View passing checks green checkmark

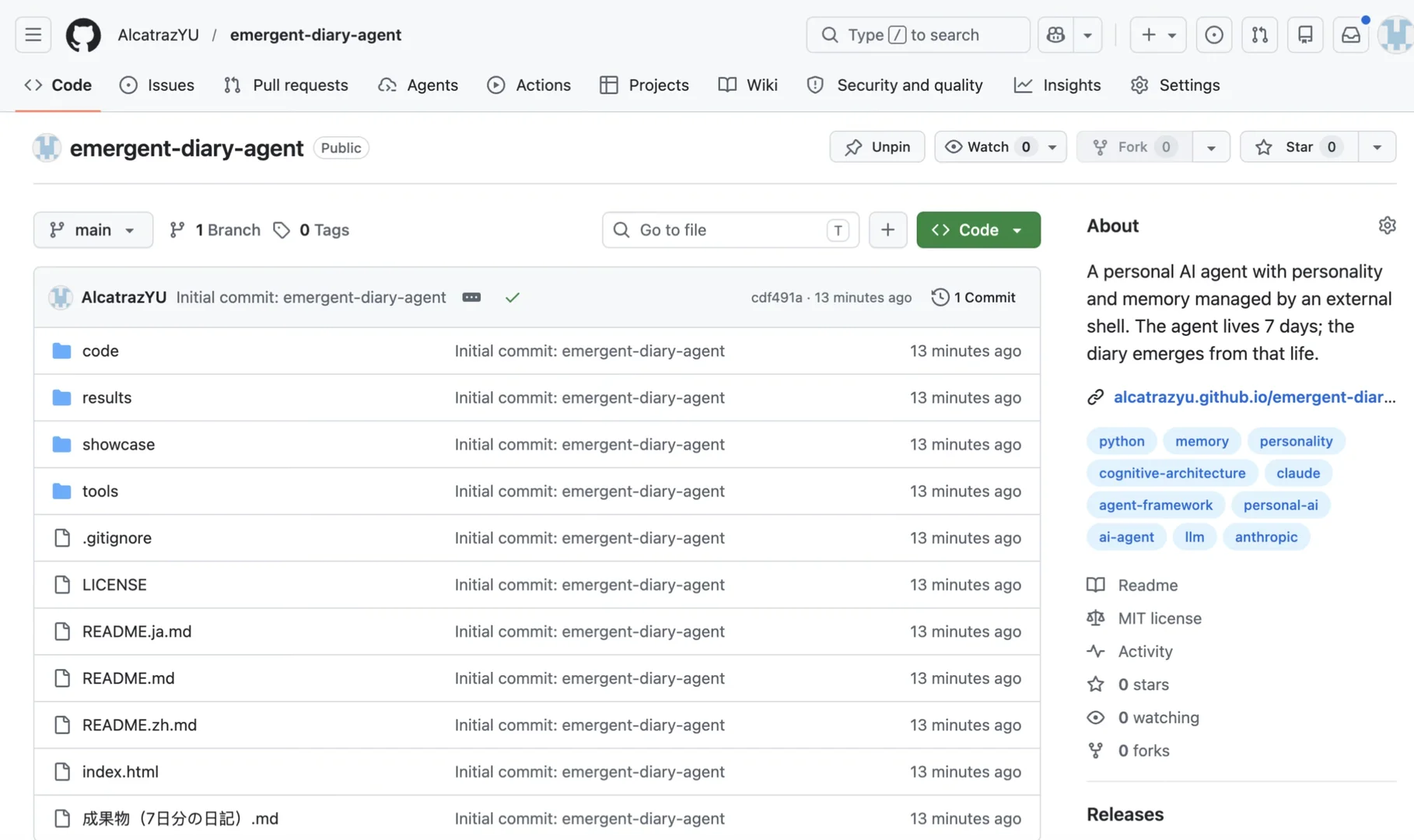pos(512,297)
